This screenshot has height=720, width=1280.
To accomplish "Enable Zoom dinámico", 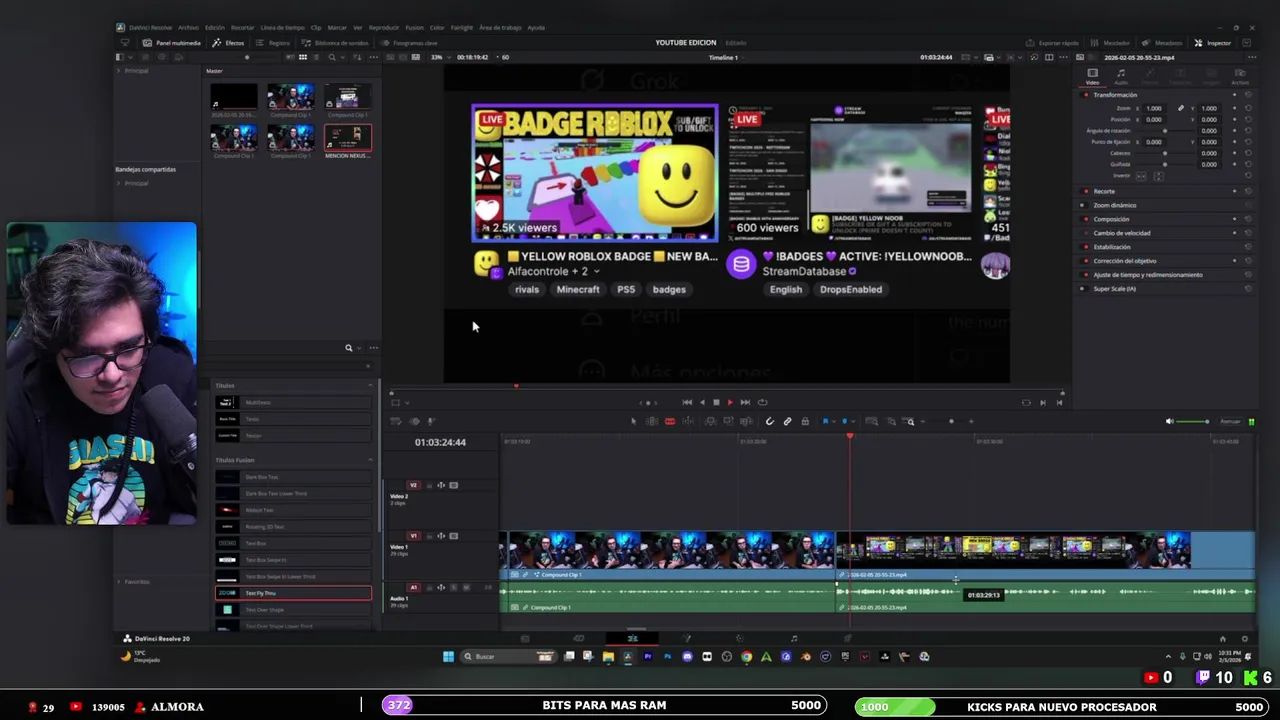I will click(x=1084, y=205).
